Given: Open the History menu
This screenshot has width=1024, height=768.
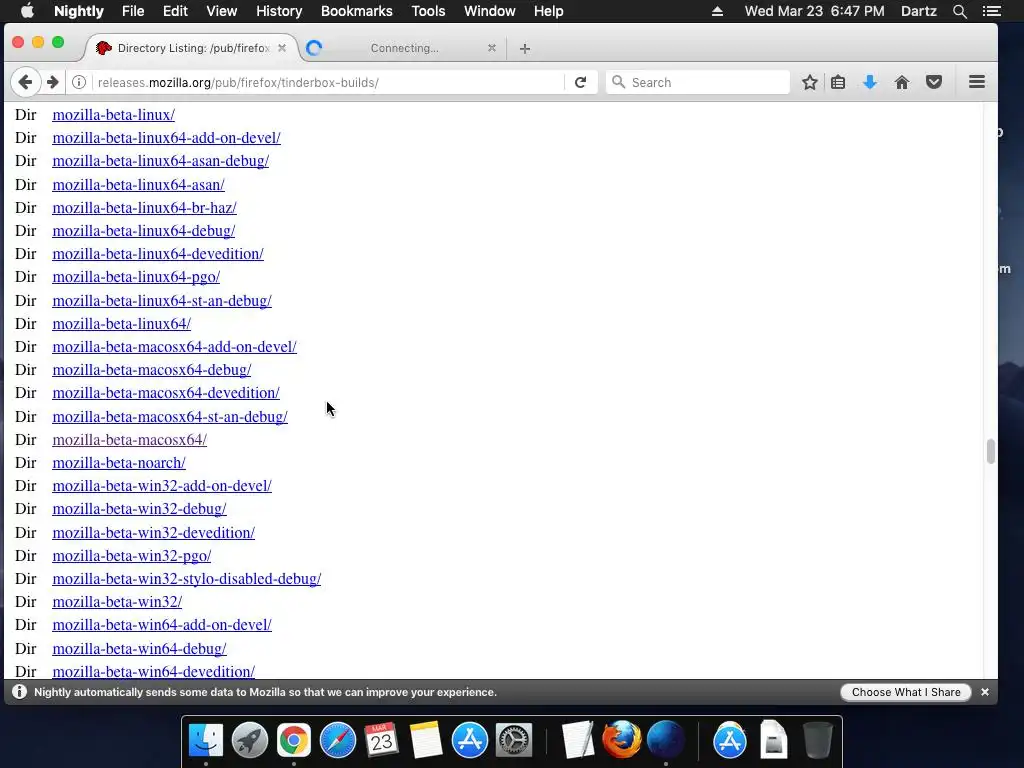Looking at the screenshot, I should (279, 11).
